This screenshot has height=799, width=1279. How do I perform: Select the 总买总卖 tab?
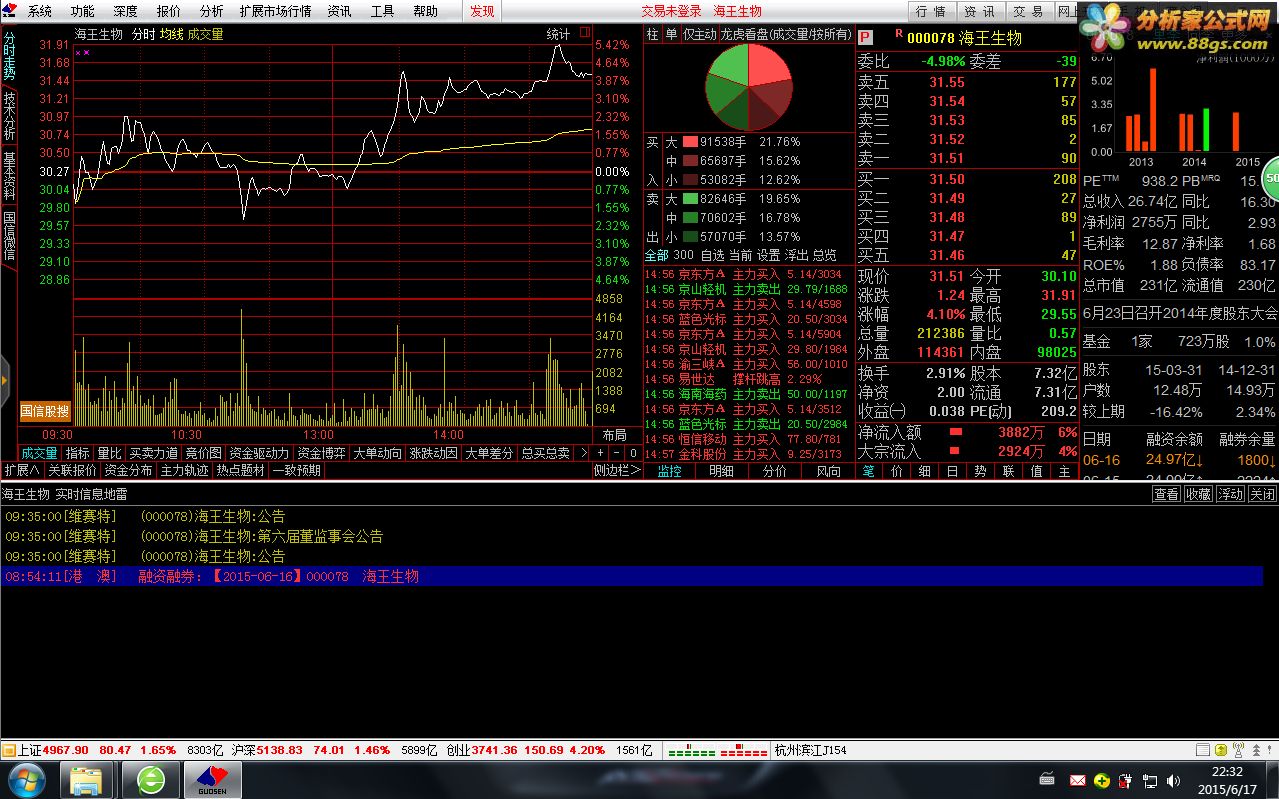545,453
